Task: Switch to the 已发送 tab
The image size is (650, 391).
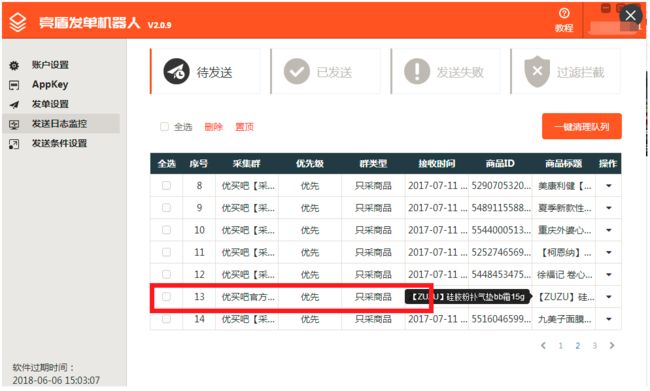Action: [x=325, y=71]
